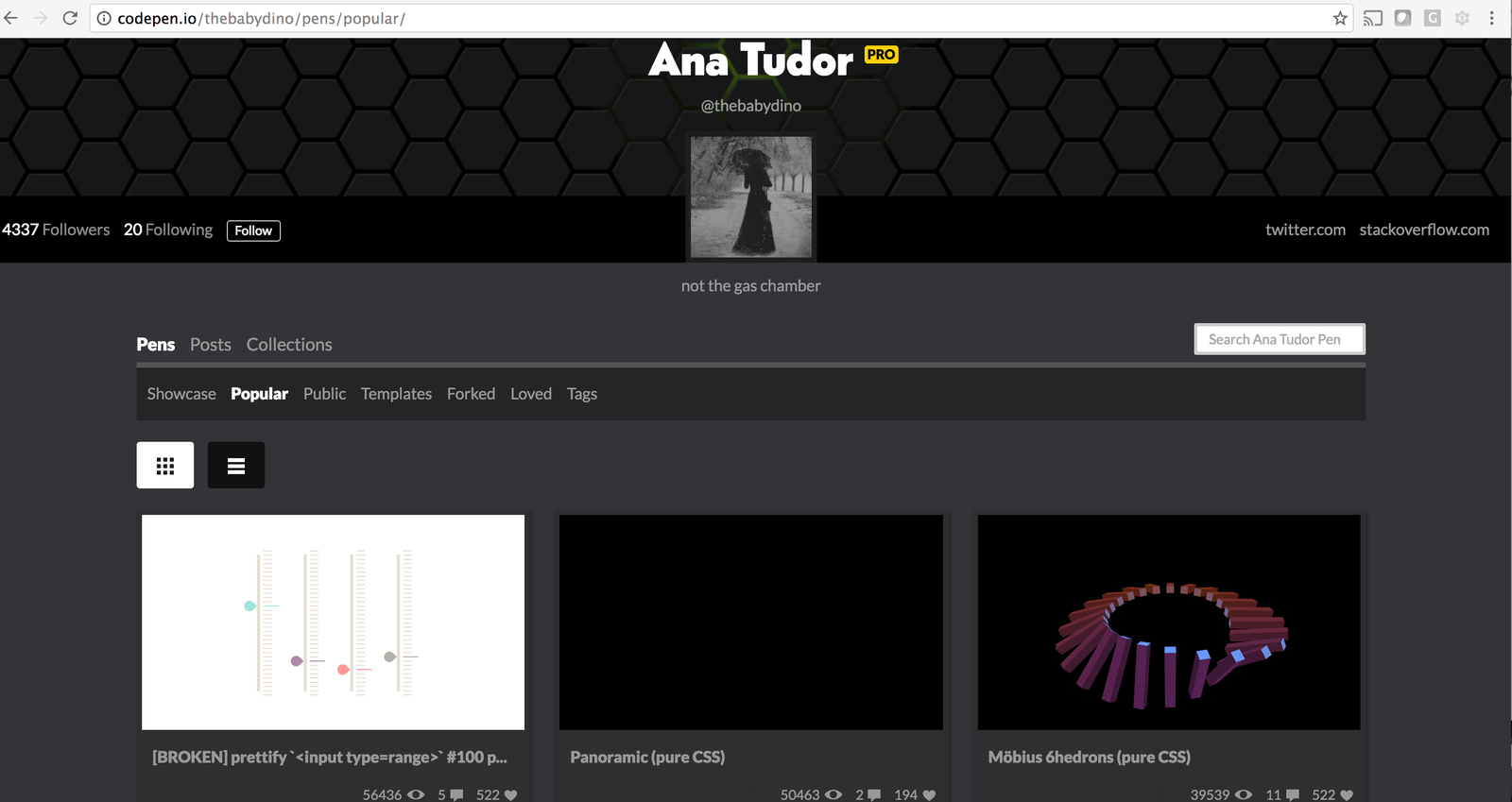
Task: Open comments icon on the BROKEN prettify pen
Action: click(x=456, y=795)
